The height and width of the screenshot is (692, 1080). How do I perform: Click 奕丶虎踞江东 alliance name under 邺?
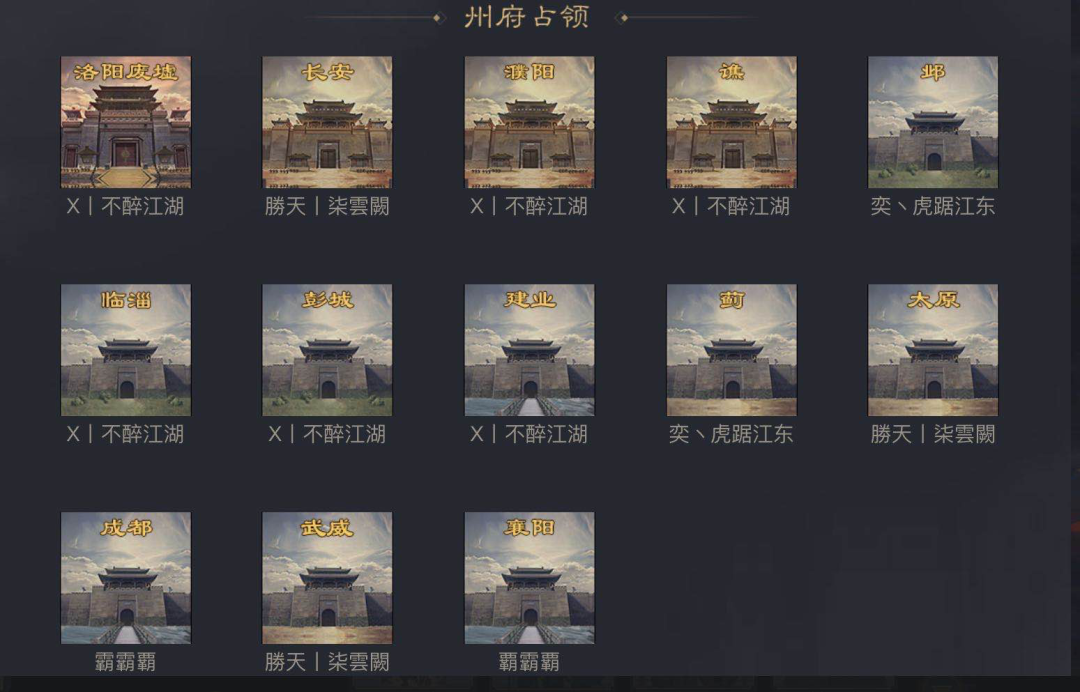[933, 206]
